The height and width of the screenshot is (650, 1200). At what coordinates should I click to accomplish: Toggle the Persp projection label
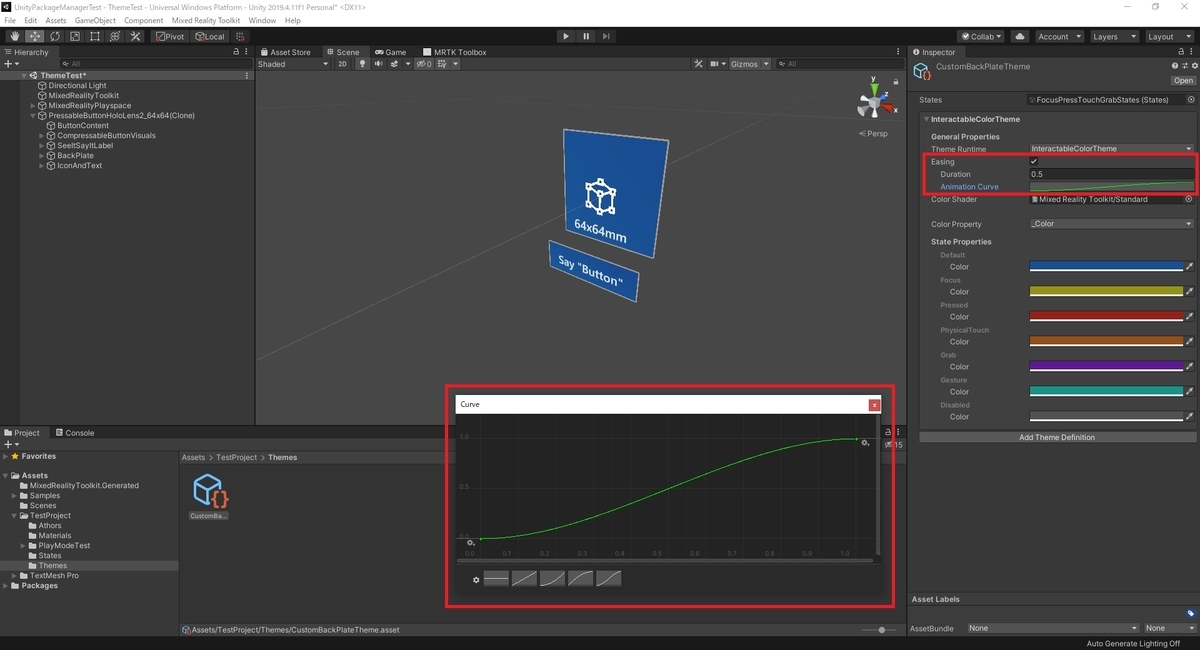[x=873, y=133]
